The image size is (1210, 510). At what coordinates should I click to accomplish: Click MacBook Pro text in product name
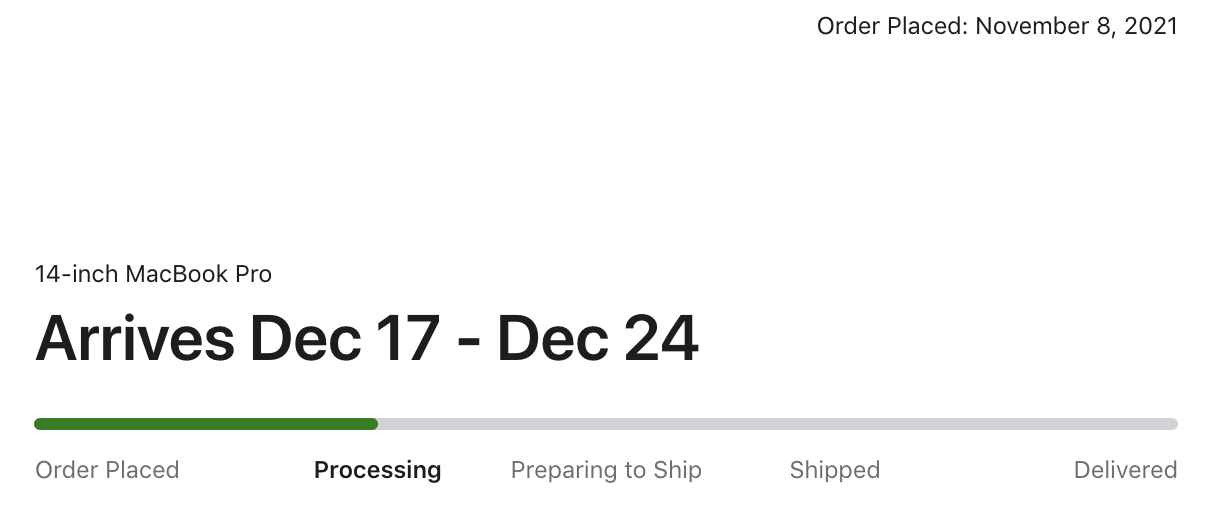(x=198, y=274)
